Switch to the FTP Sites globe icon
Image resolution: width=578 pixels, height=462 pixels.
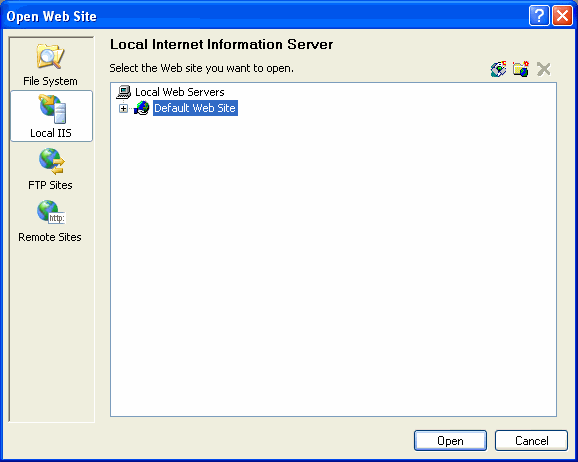pyautogui.click(x=52, y=161)
